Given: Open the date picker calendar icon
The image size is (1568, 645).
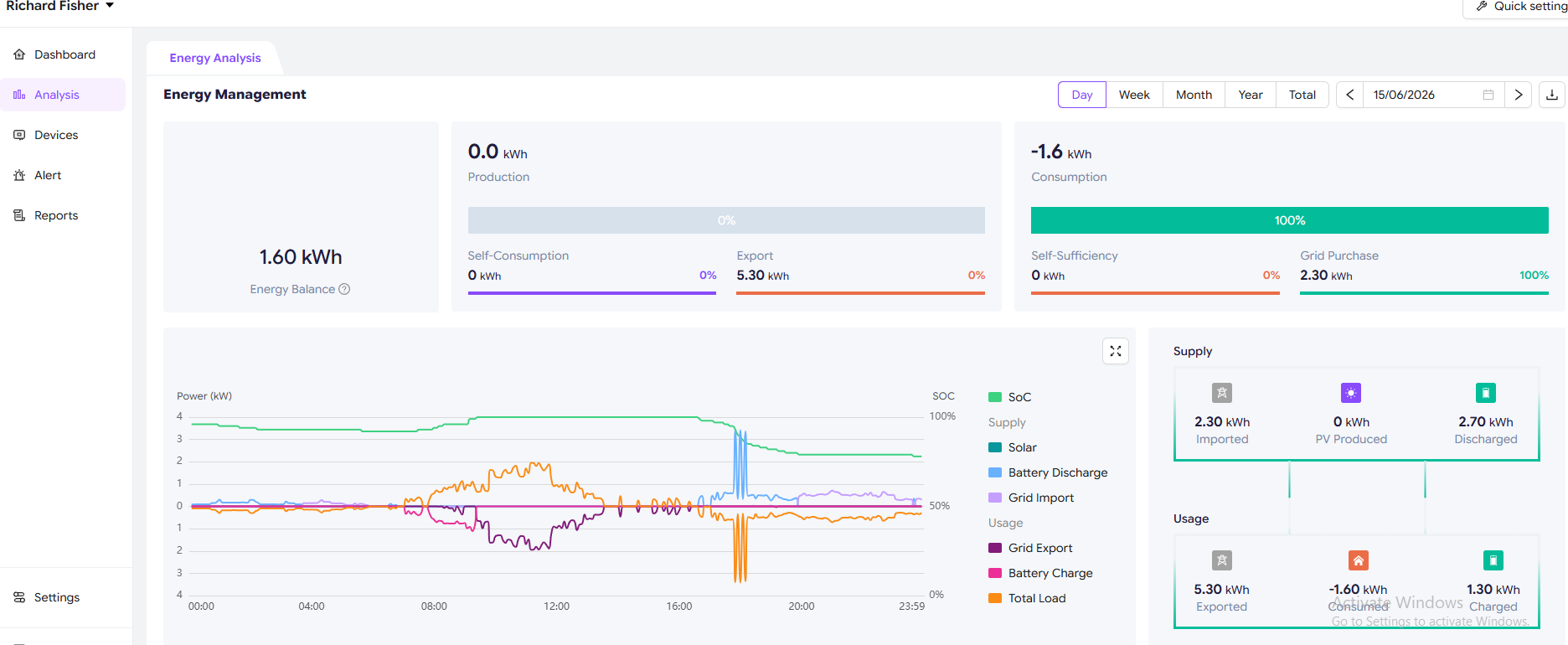Looking at the screenshot, I should 1488,95.
